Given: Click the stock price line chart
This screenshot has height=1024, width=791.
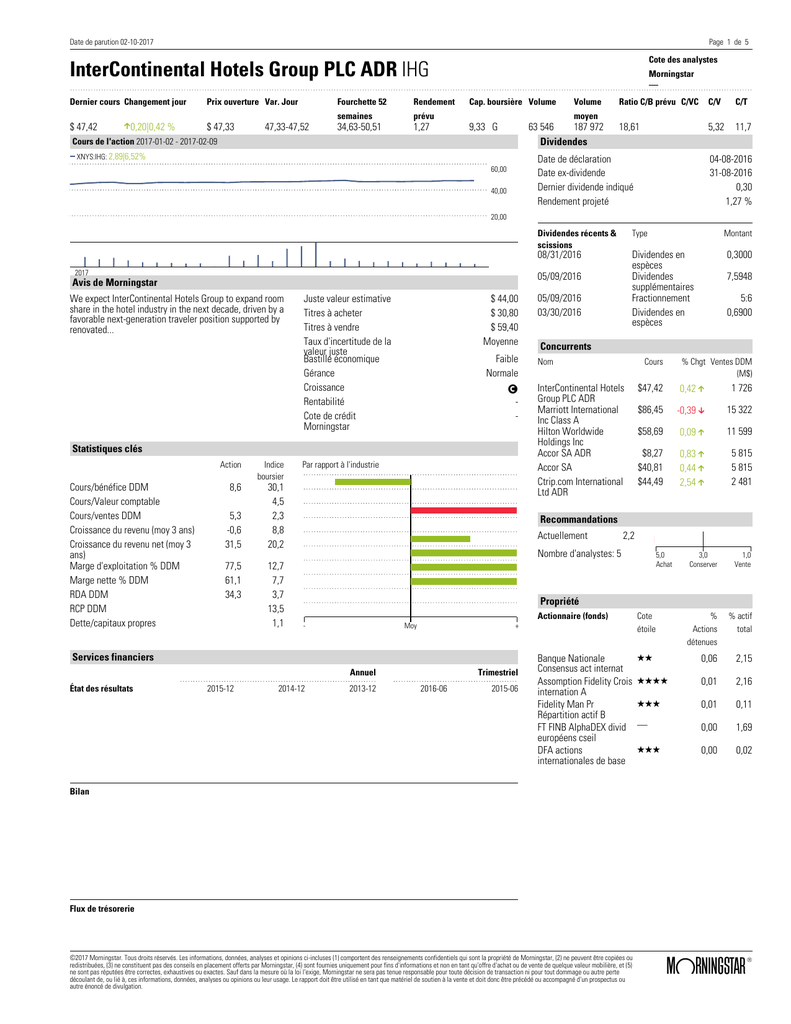Looking at the screenshot, I should (272, 182).
